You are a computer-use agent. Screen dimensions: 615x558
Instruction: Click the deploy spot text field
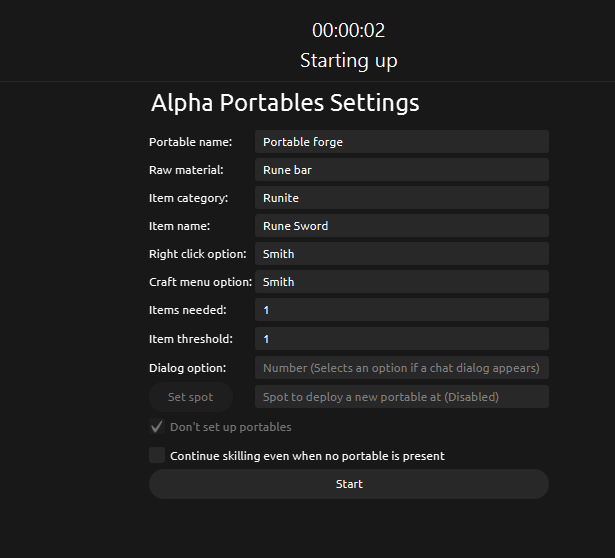(401, 397)
